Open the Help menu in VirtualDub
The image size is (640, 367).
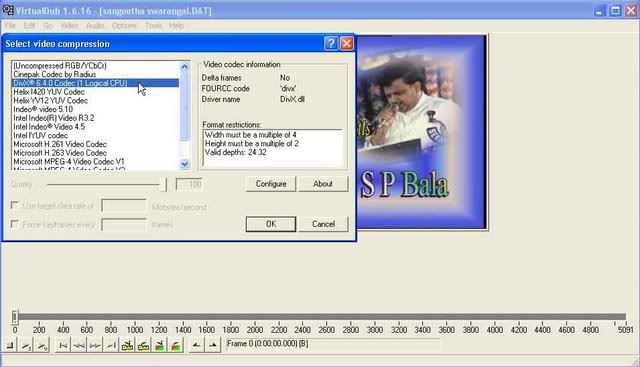[x=176, y=25]
